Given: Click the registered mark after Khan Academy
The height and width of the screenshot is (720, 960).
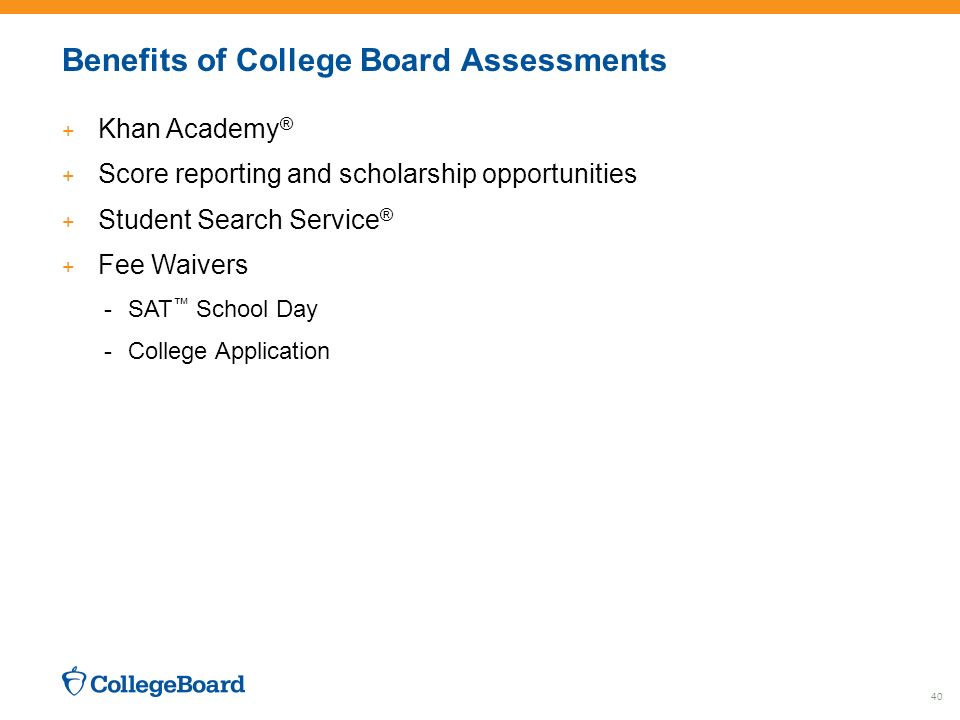Looking at the screenshot, I should click(x=287, y=124).
